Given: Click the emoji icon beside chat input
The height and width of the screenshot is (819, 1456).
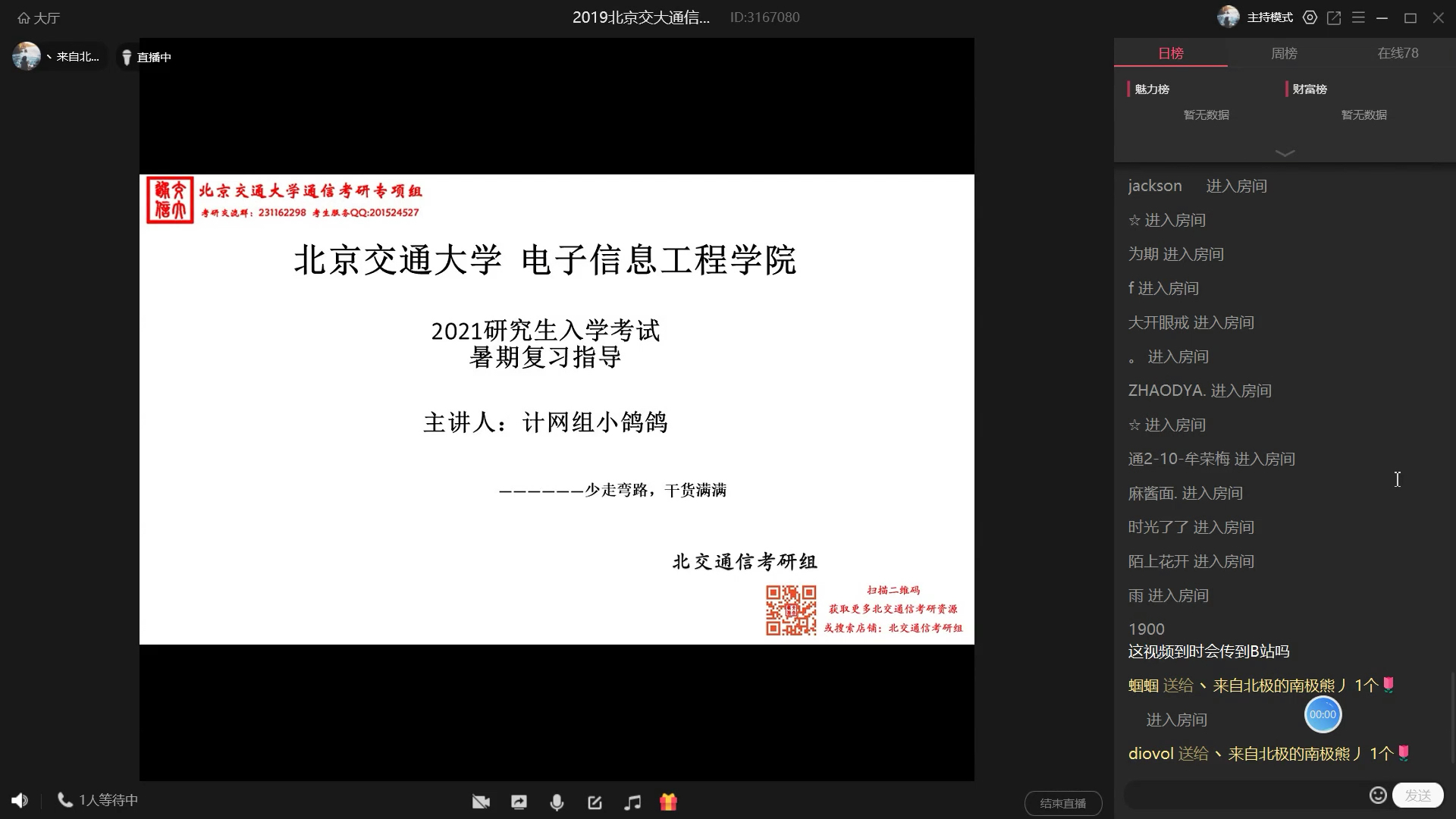Looking at the screenshot, I should 1378,795.
